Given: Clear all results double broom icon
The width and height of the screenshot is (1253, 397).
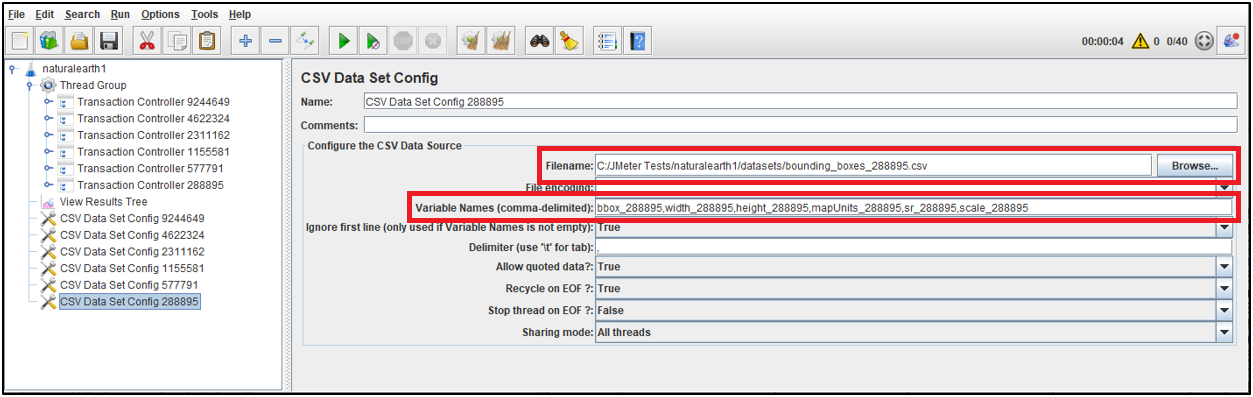Looking at the screenshot, I should point(501,41).
